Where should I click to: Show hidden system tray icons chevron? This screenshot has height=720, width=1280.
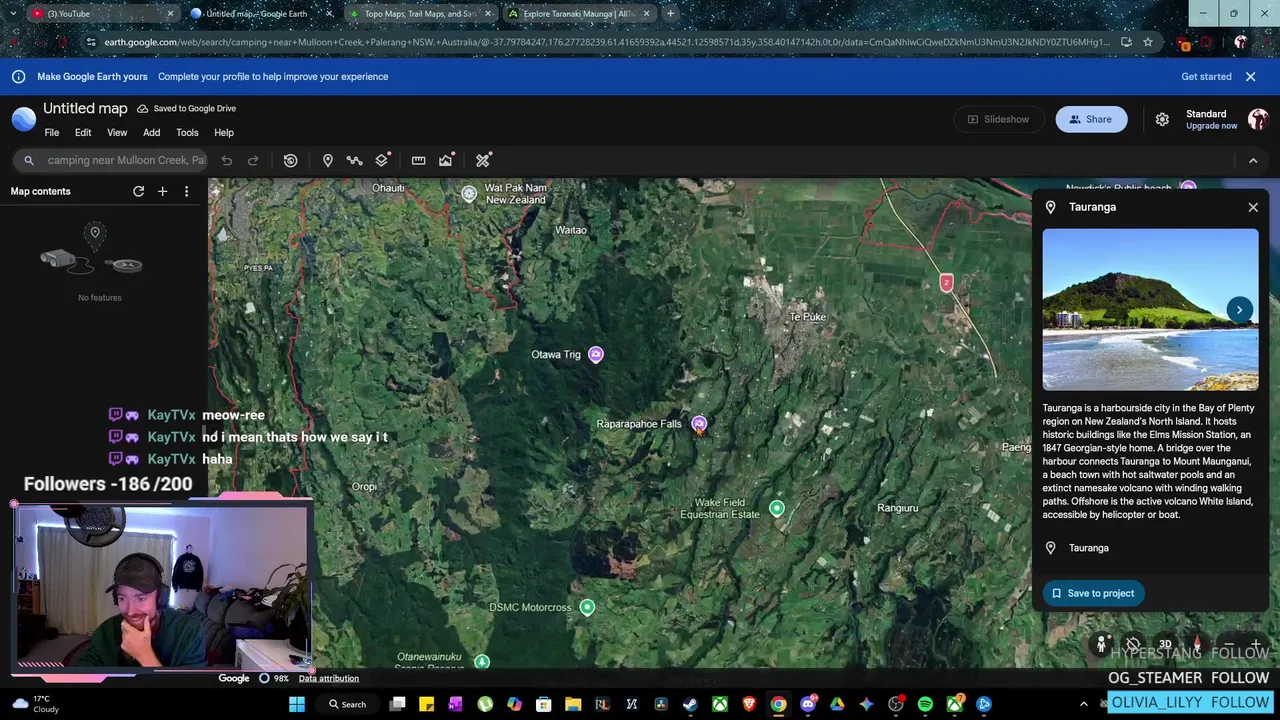coord(1083,704)
